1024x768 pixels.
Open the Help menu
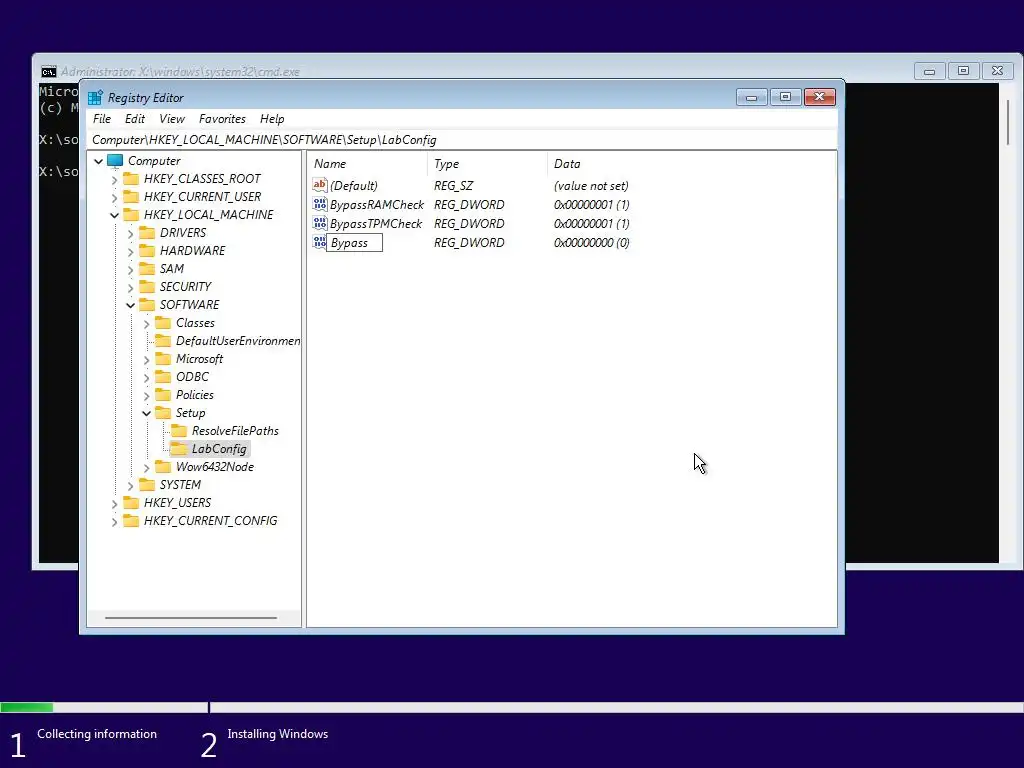click(272, 119)
